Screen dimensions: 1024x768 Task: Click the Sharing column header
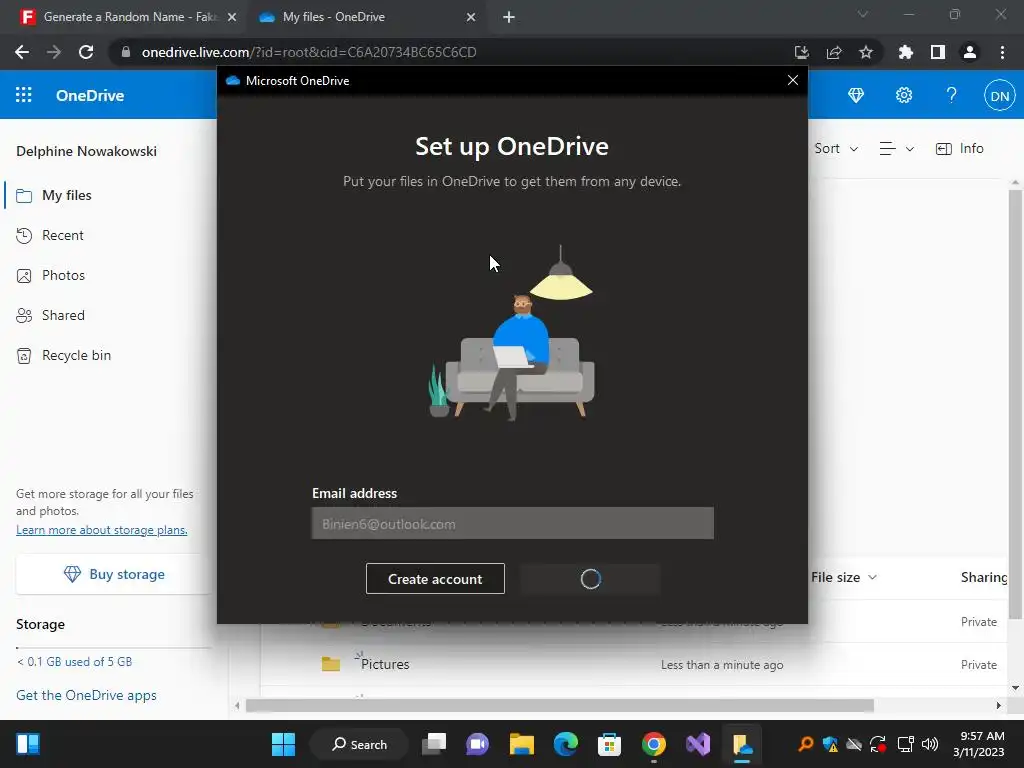click(x=984, y=577)
